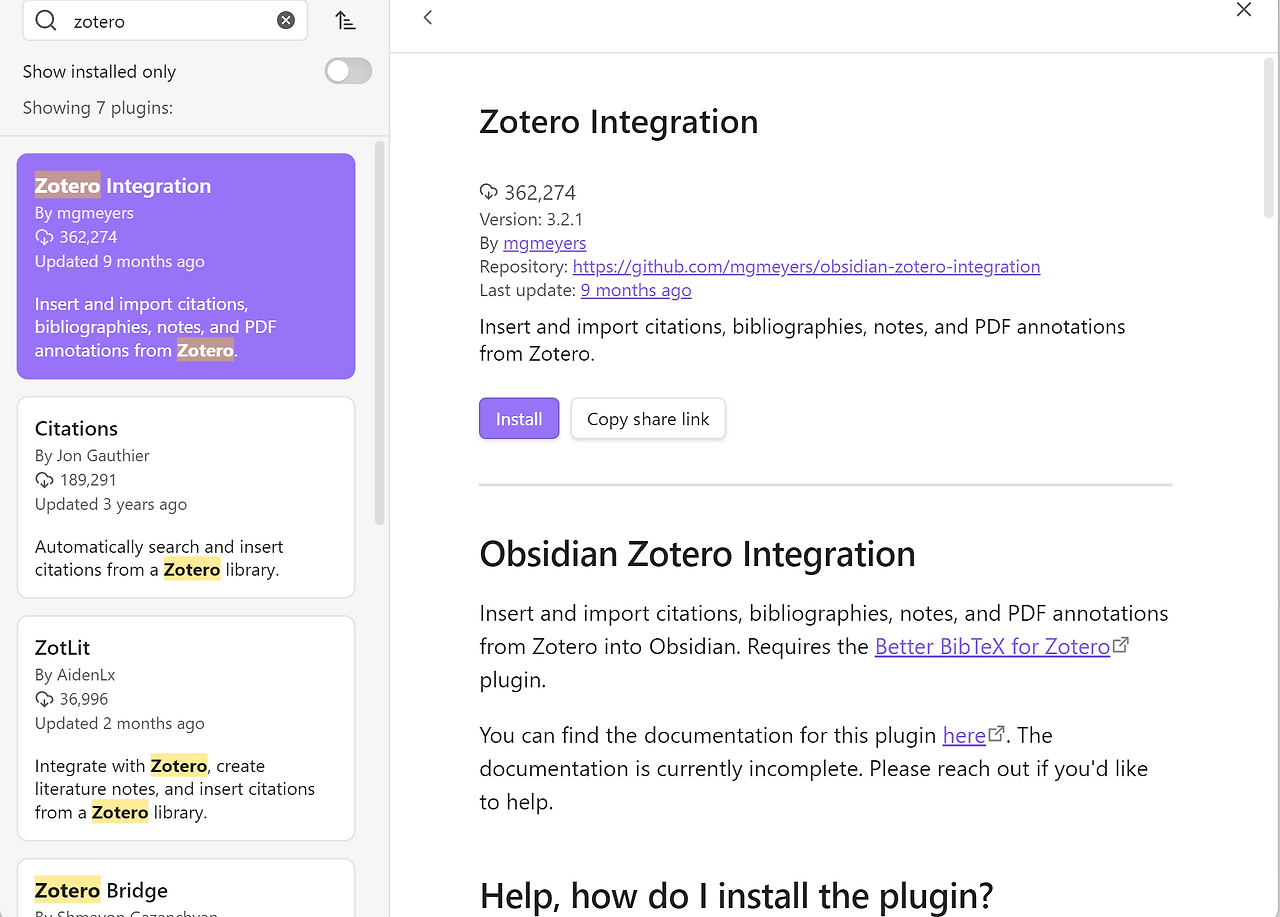Viewport: 1280px width, 917px height.
Task: Click the 'Obsidian Zotero Integration' heading
Action: pyautogui.click(x=698, y=554)
